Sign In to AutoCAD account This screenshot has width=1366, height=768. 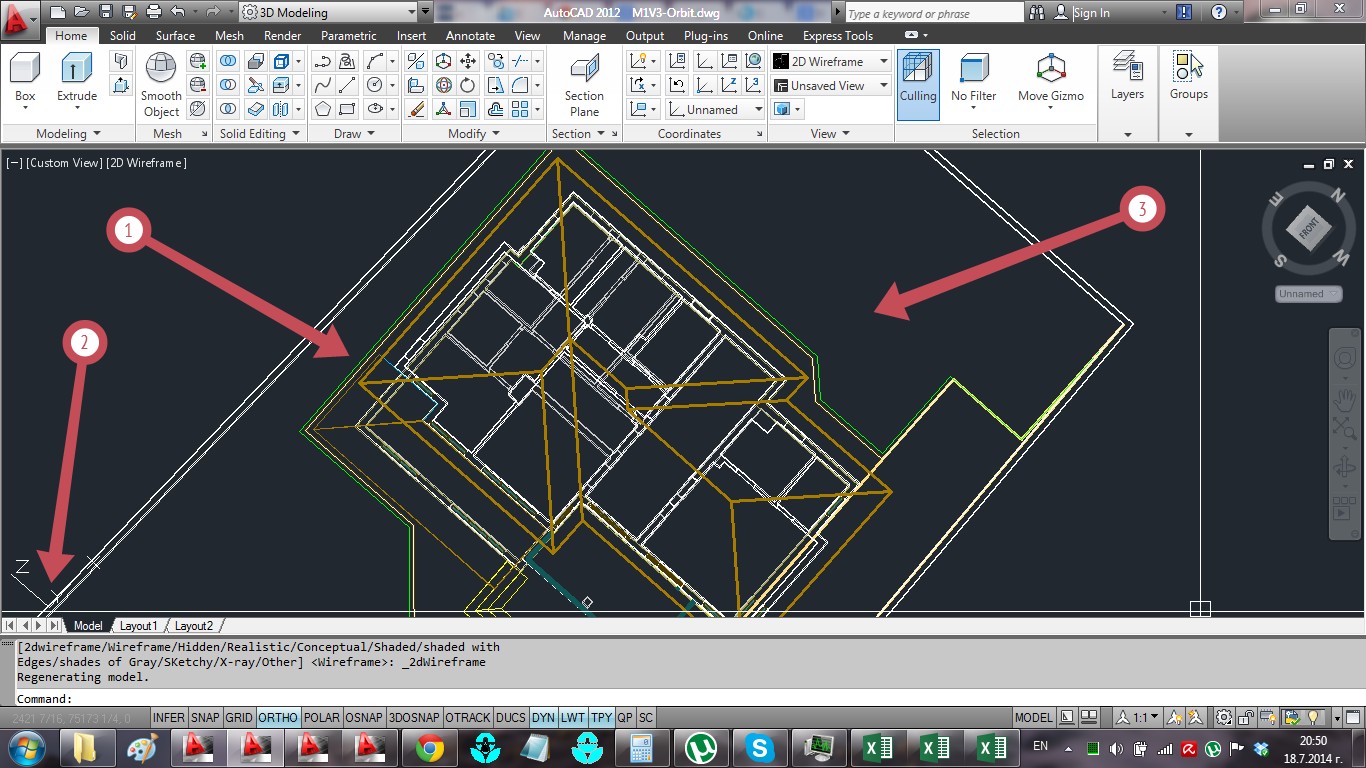click(x=1093, y=12)
